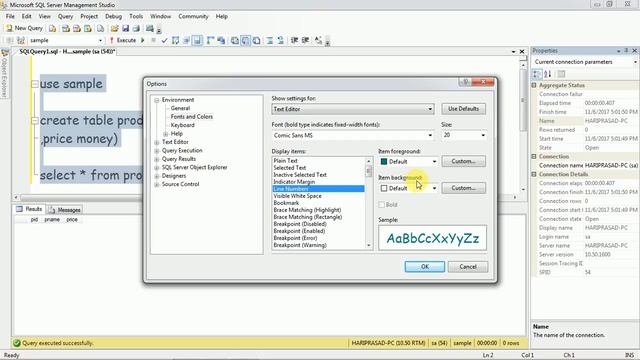Click the green Debug play arrow
The image size is (640, 360).
(142, 40)
